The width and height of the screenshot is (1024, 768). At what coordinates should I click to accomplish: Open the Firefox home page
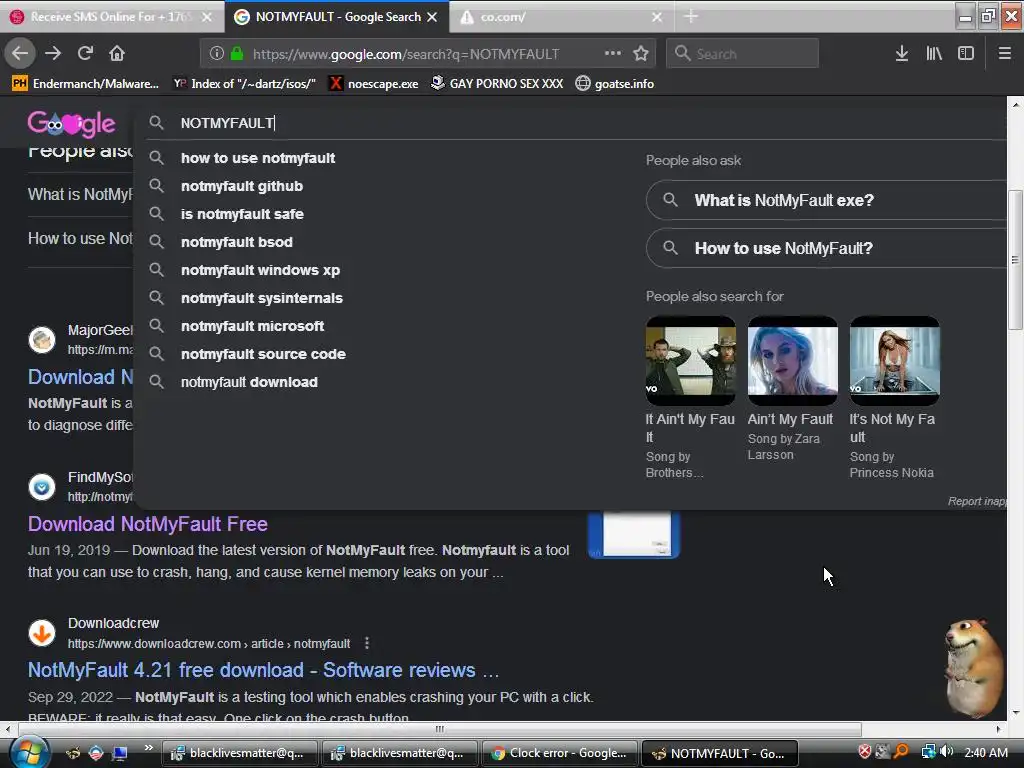[117, 54]
